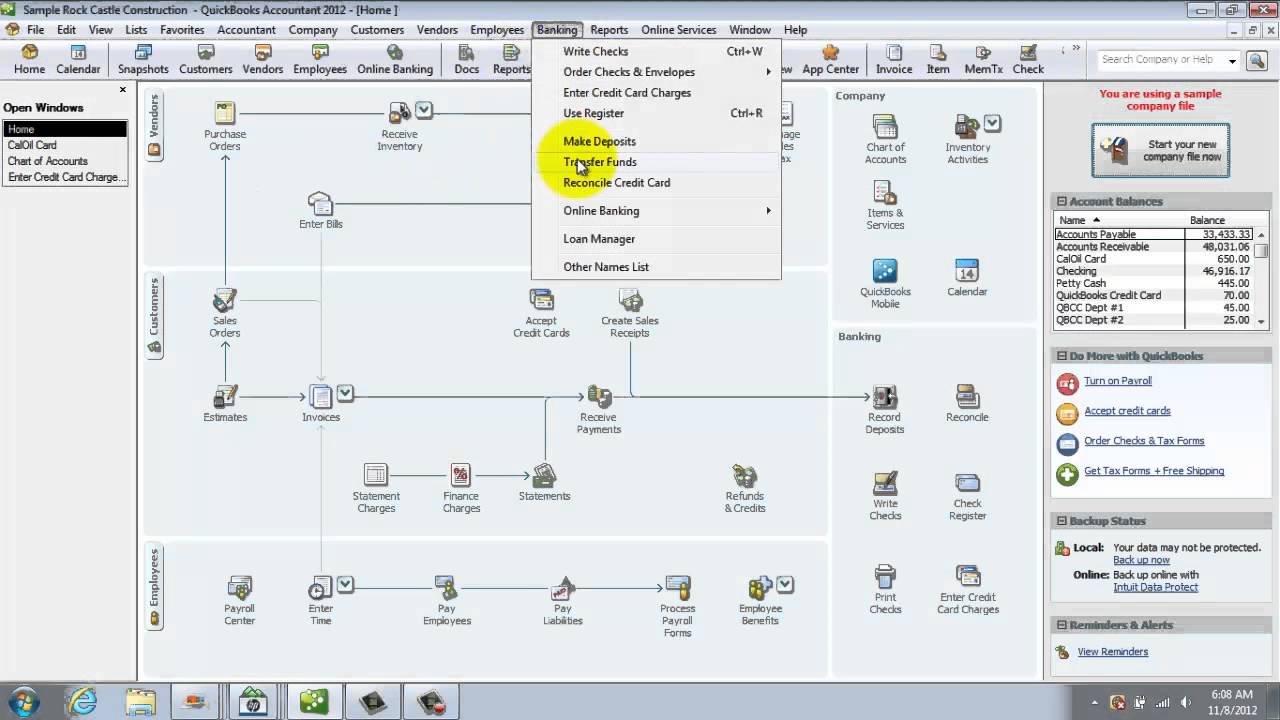Open Sales Orders icon
The height and width of the screenshot is (720, 1280).
pos(225,300)
